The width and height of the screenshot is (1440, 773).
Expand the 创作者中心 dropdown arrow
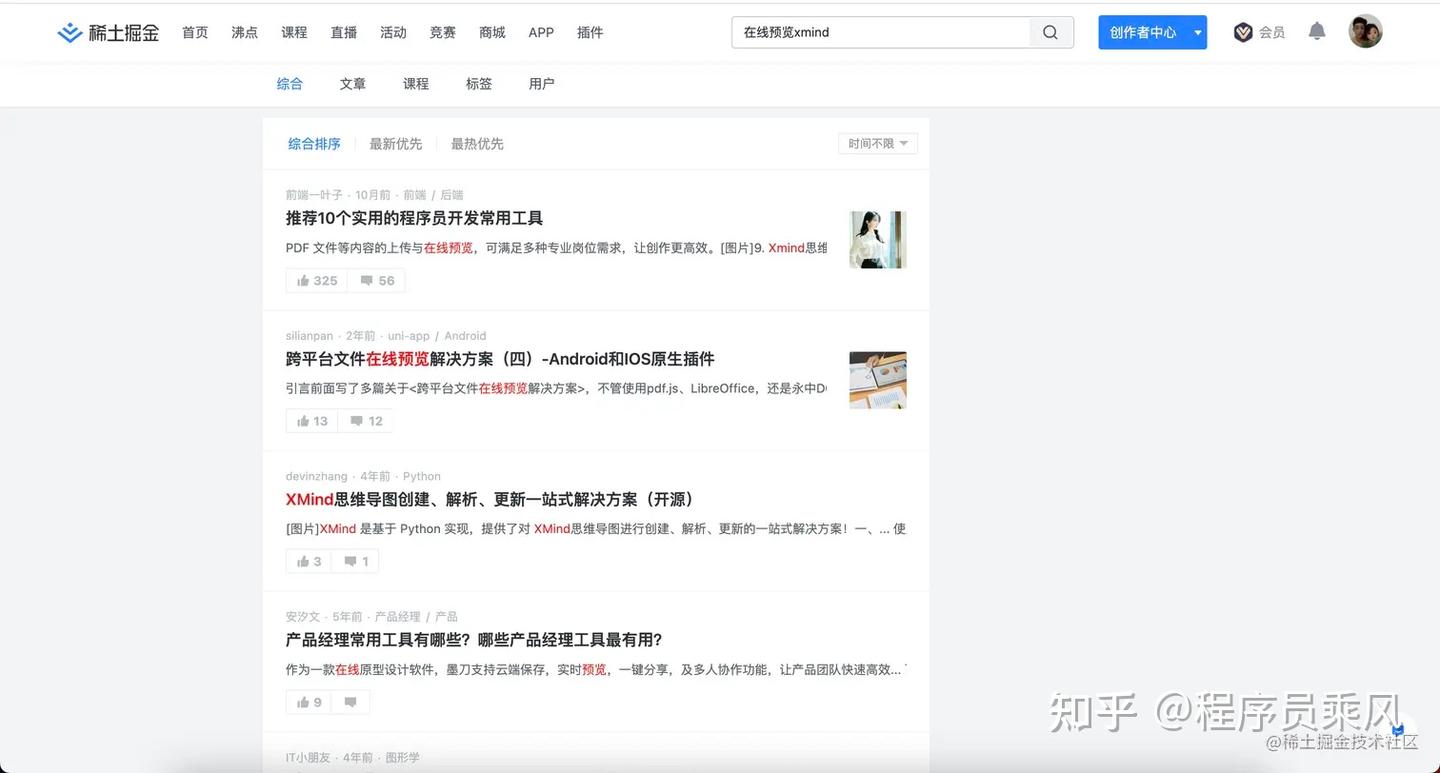1197,31
